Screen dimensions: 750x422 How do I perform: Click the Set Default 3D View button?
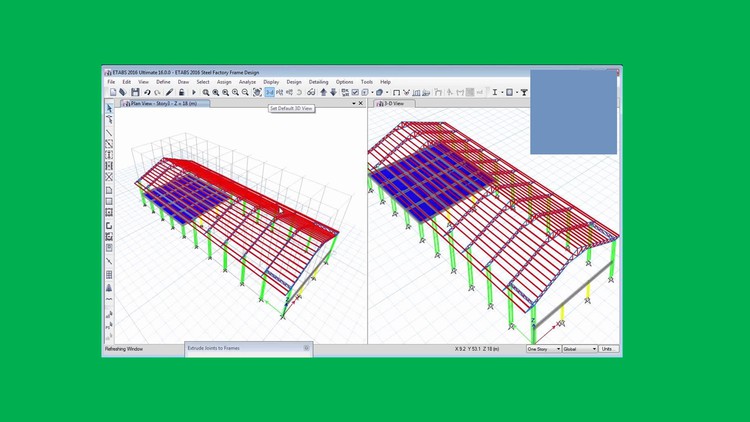coord(269,92)
